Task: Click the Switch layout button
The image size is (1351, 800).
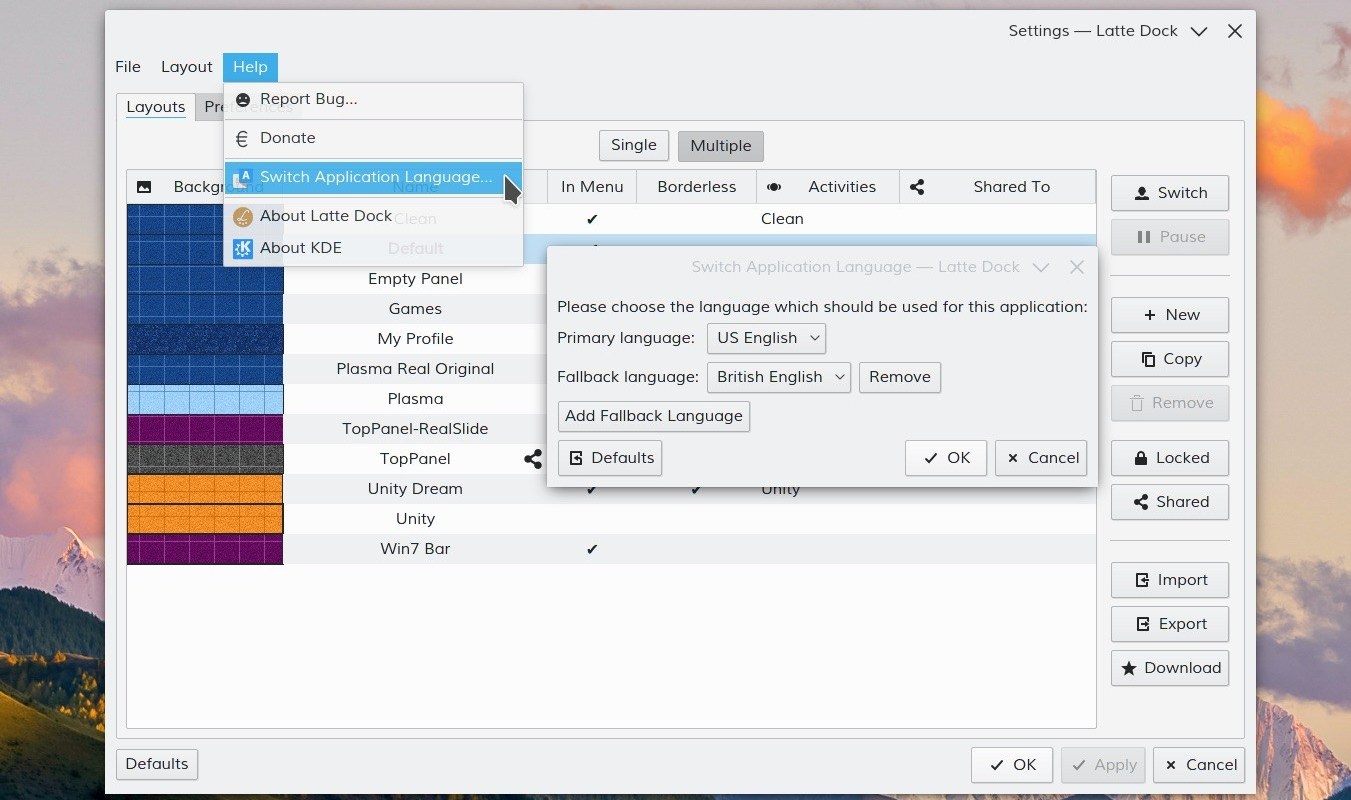Action: 1170,193
